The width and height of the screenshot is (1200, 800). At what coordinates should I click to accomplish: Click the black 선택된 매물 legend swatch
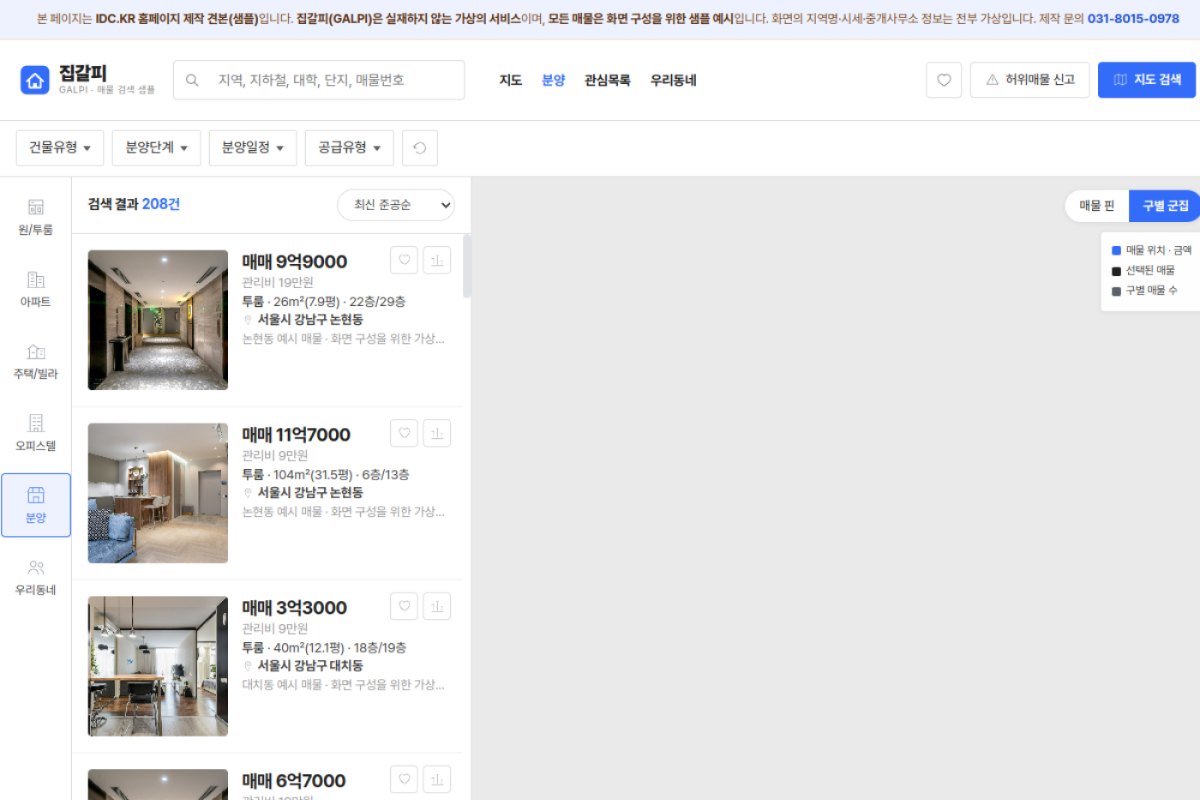coord(1117,270)
